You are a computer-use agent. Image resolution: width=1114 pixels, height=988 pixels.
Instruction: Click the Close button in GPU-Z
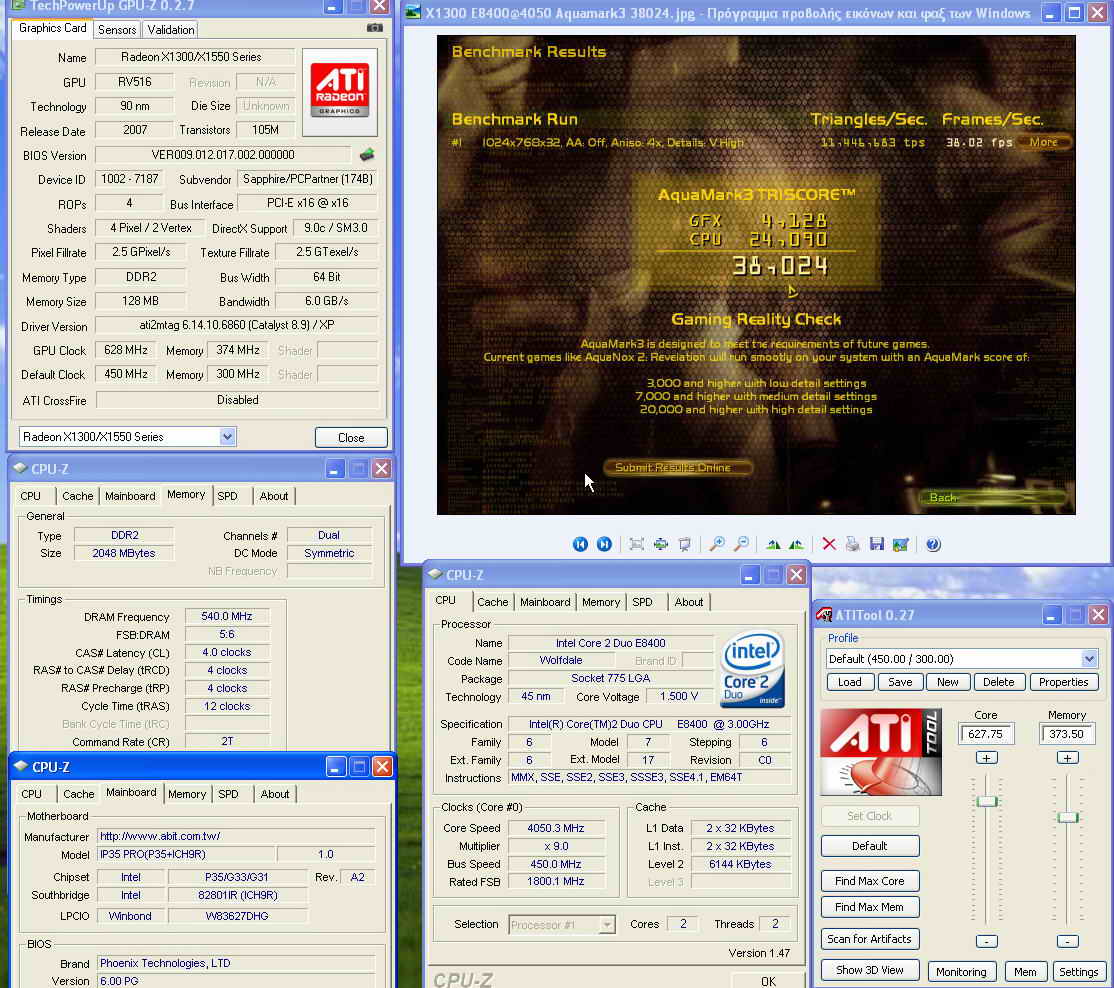351,438
